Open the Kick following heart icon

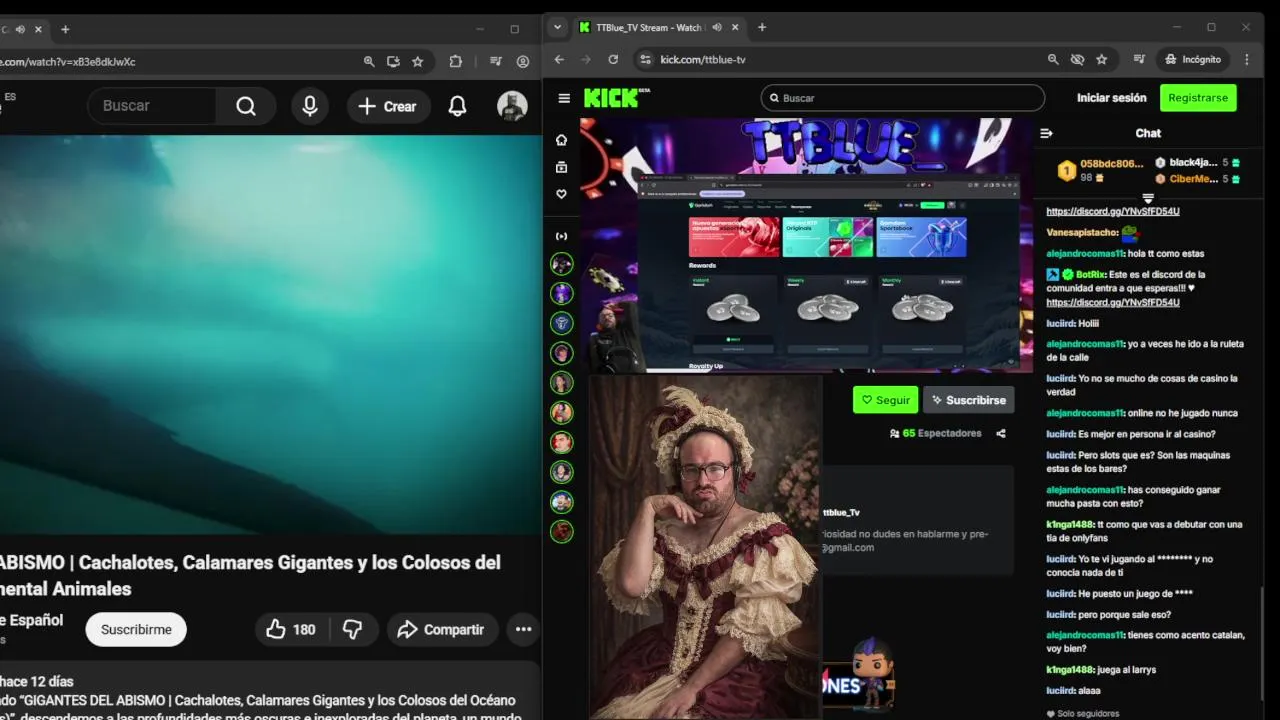coord(561,194)
